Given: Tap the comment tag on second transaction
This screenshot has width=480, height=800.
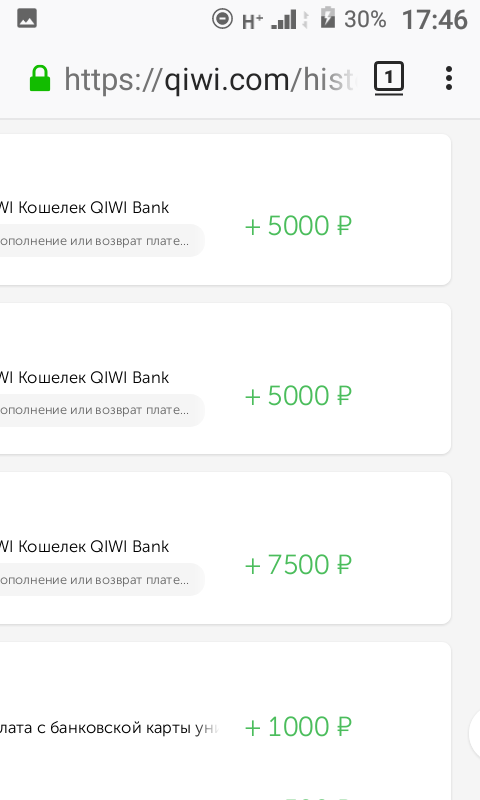Looking at the screenshot, I should [102, 410].
